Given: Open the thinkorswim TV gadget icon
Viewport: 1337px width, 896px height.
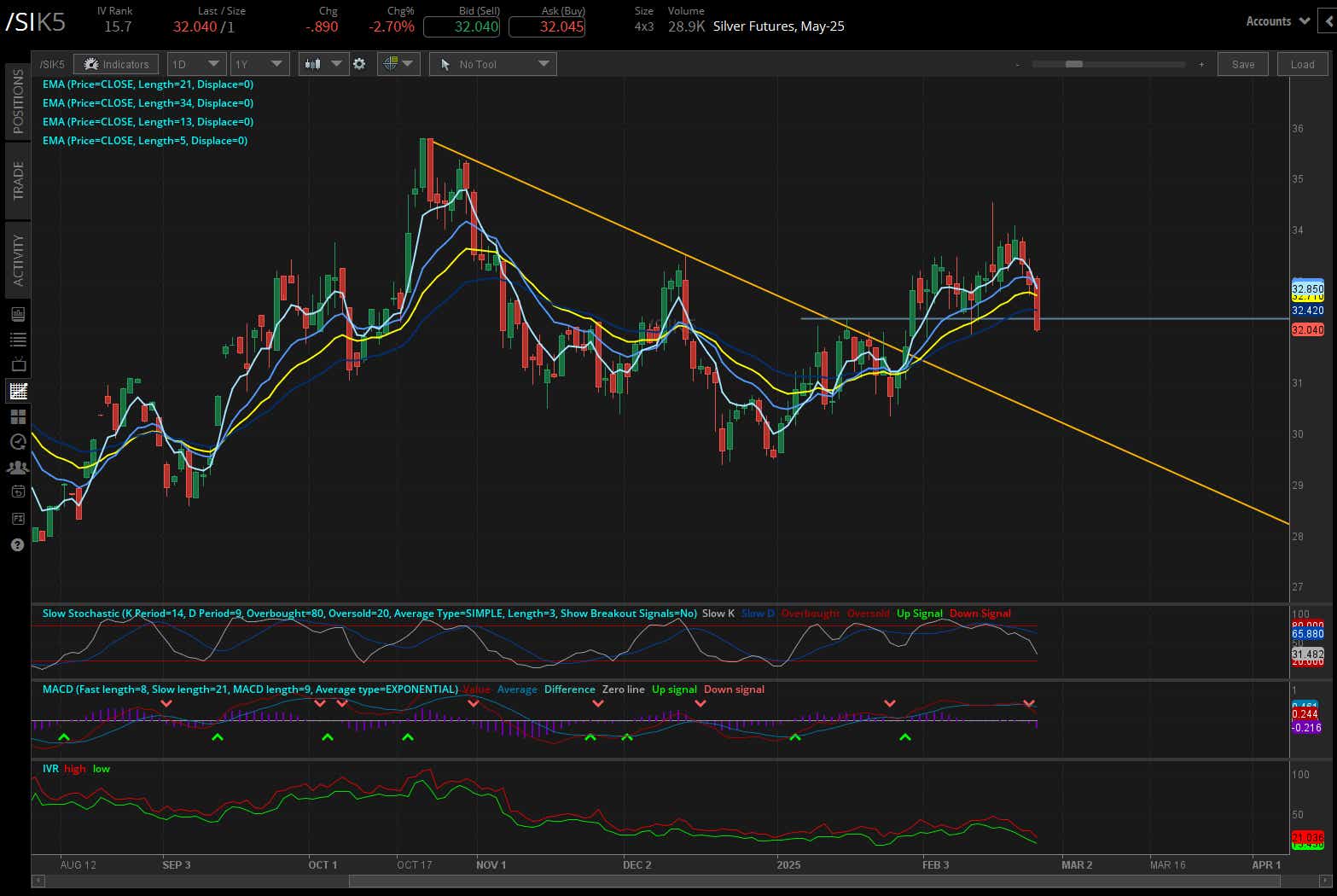Looking at the screenshot, I should click(x=17, y=364).
